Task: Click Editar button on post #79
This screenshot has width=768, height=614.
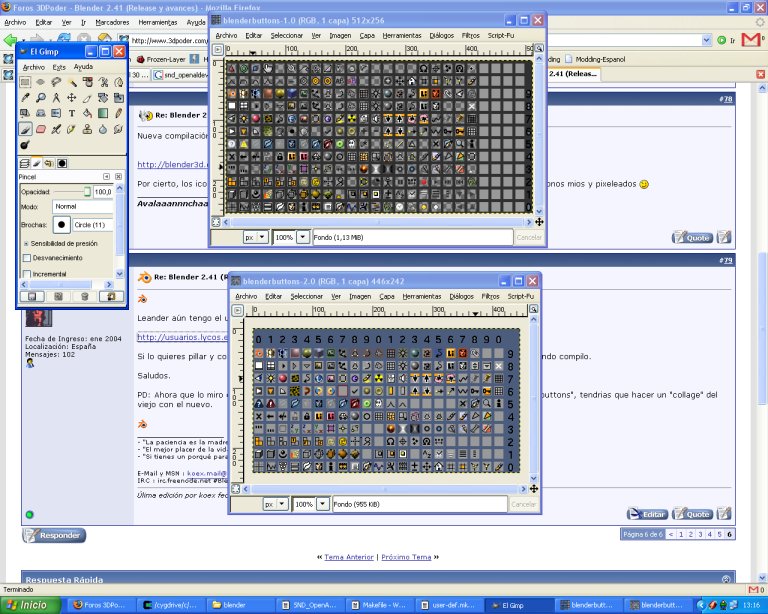Action: [647, 514]
